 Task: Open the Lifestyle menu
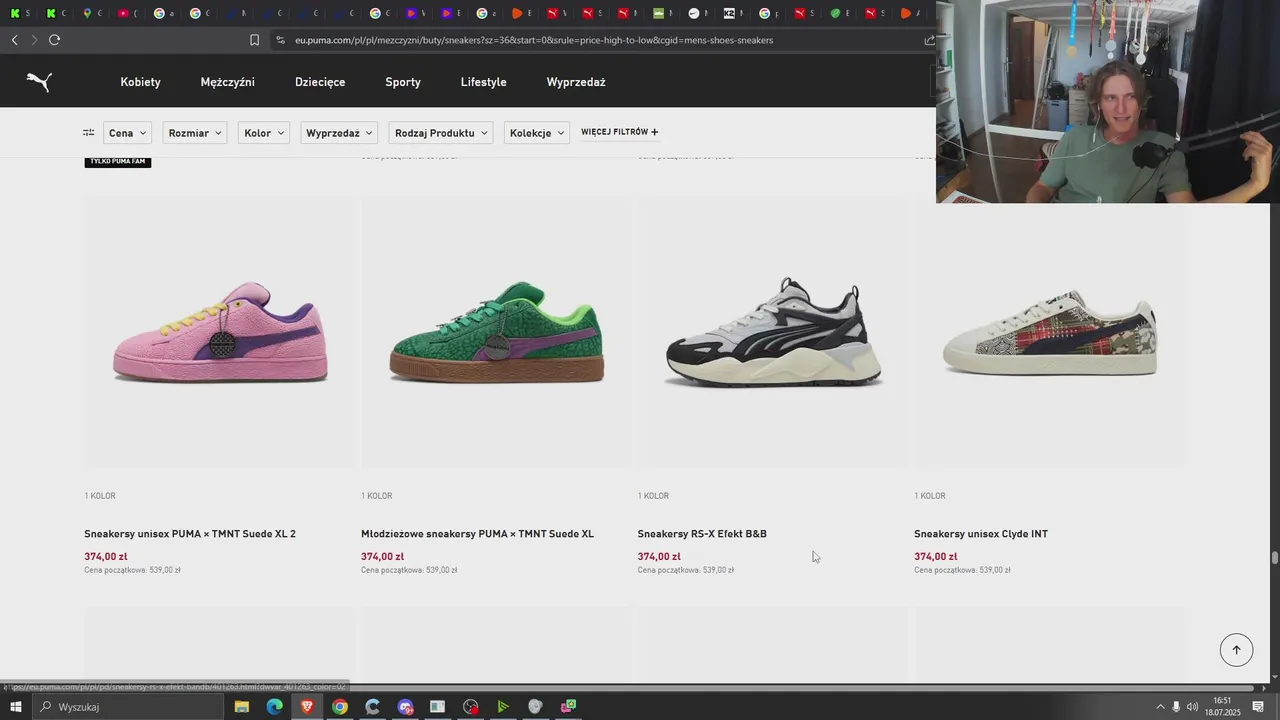click(x=483, y=82)
